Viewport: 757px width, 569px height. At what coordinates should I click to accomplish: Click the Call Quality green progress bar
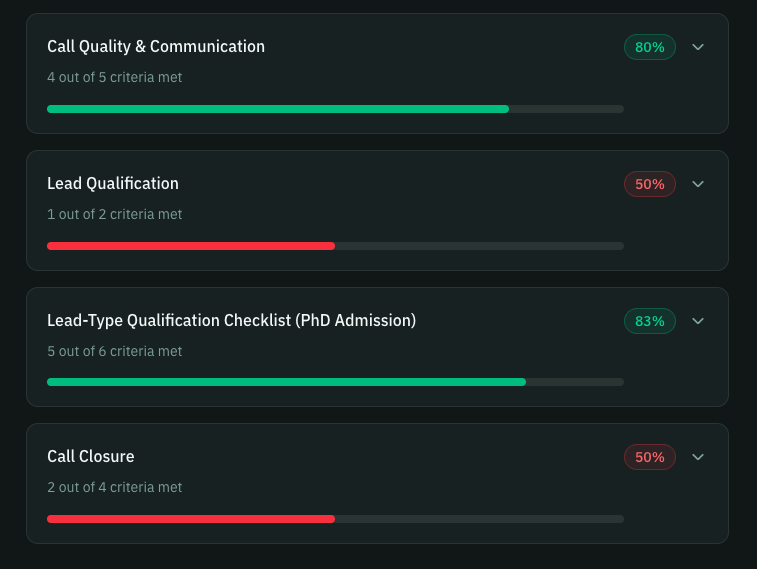[278, 109]
